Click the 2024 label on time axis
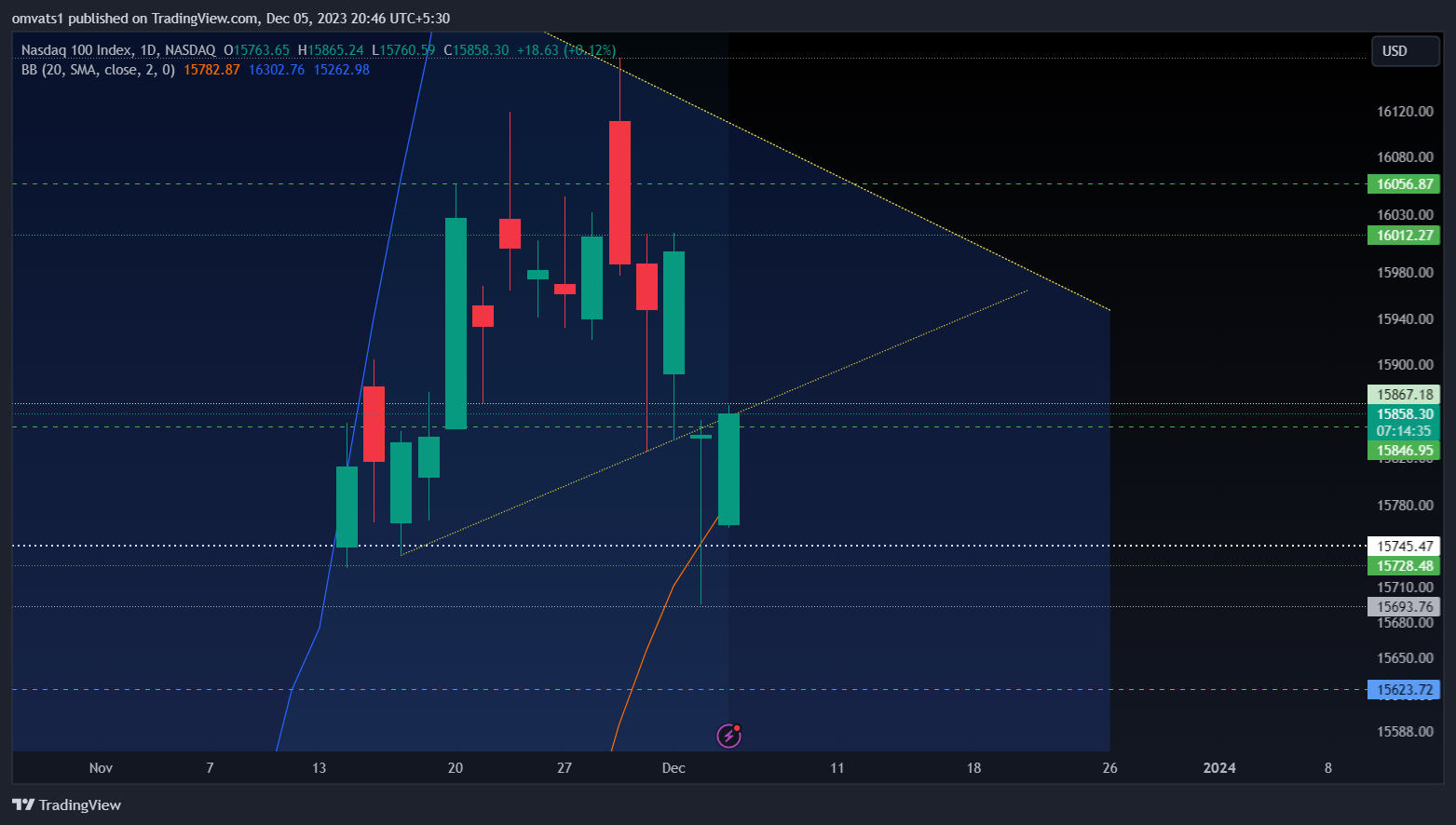This screenshot has height=825, width=1456. point(1219,768)
